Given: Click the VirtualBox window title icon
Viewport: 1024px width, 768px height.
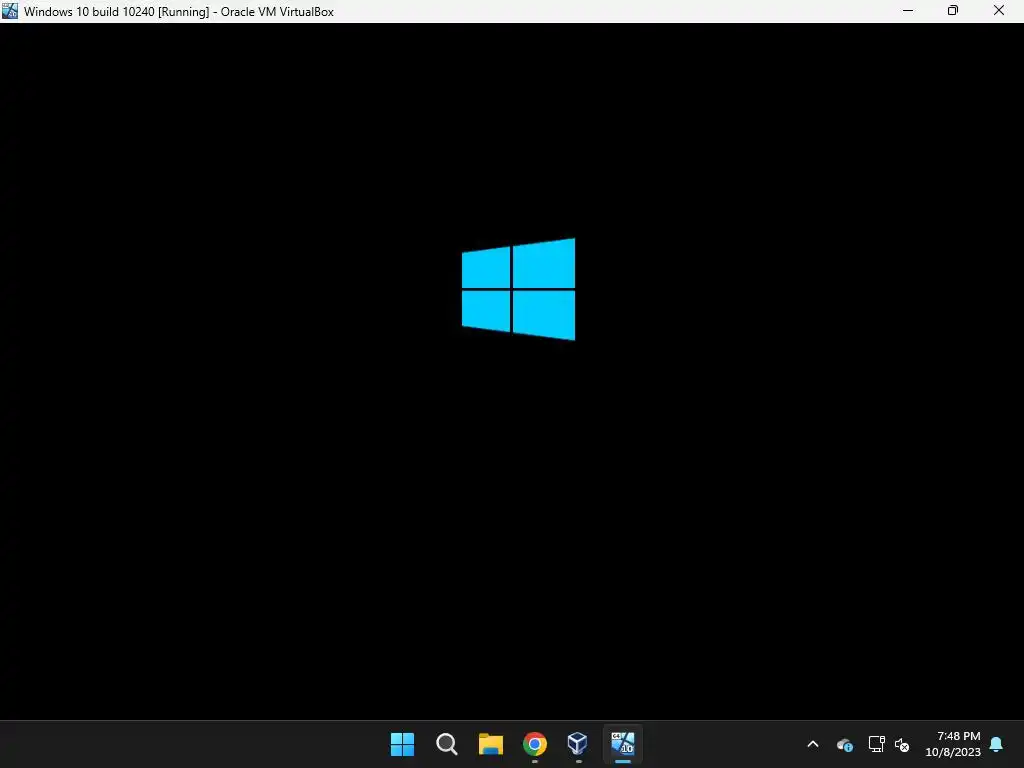Looking at the screenshot, I should [10, 11].
